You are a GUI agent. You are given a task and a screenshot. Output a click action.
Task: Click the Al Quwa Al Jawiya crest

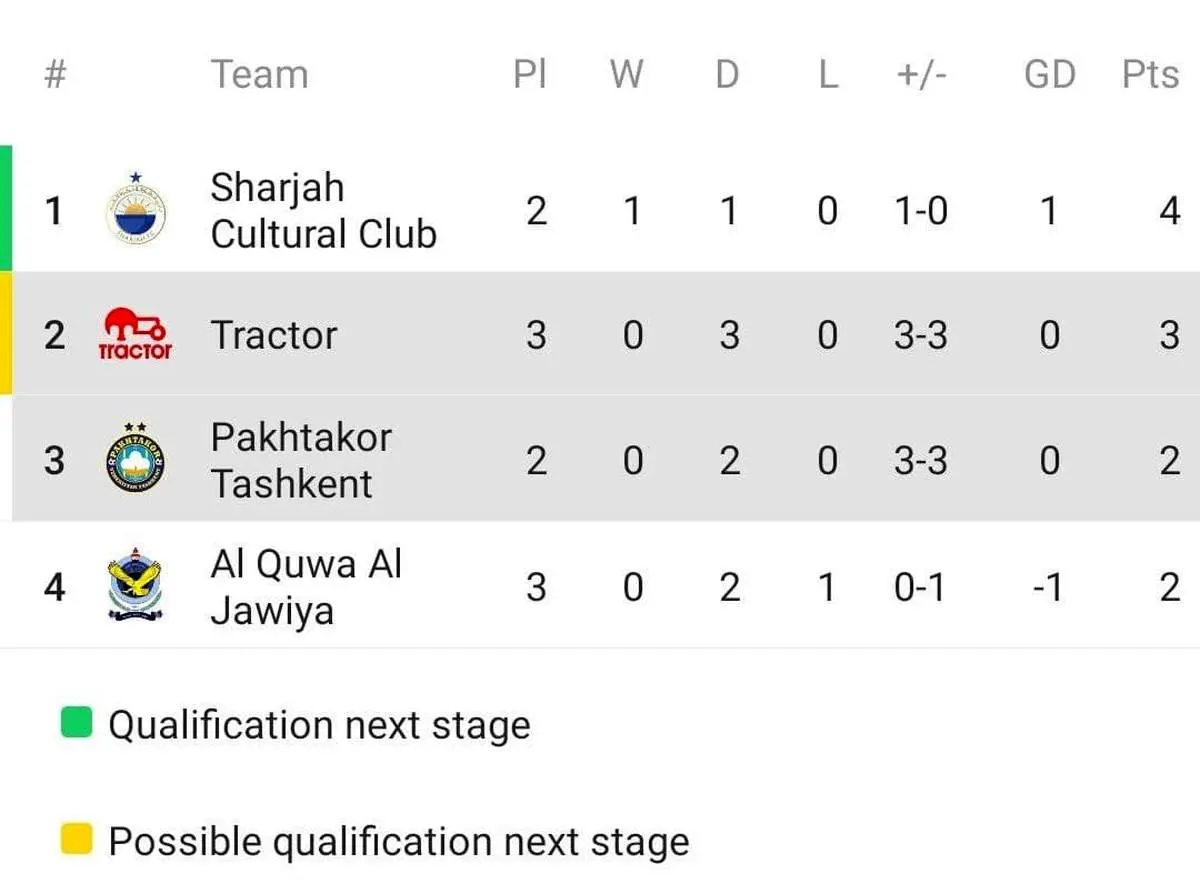pos(136,587)
